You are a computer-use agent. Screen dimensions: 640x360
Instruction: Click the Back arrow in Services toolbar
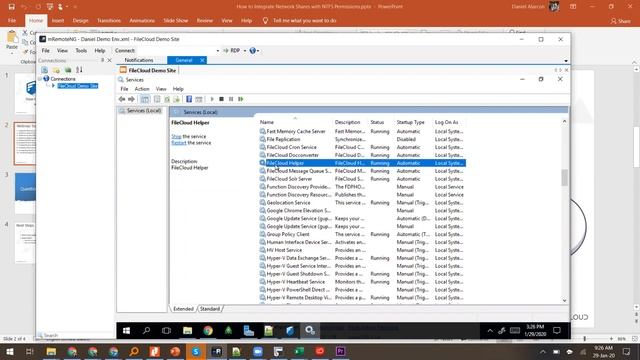click(x=122, y=99)
